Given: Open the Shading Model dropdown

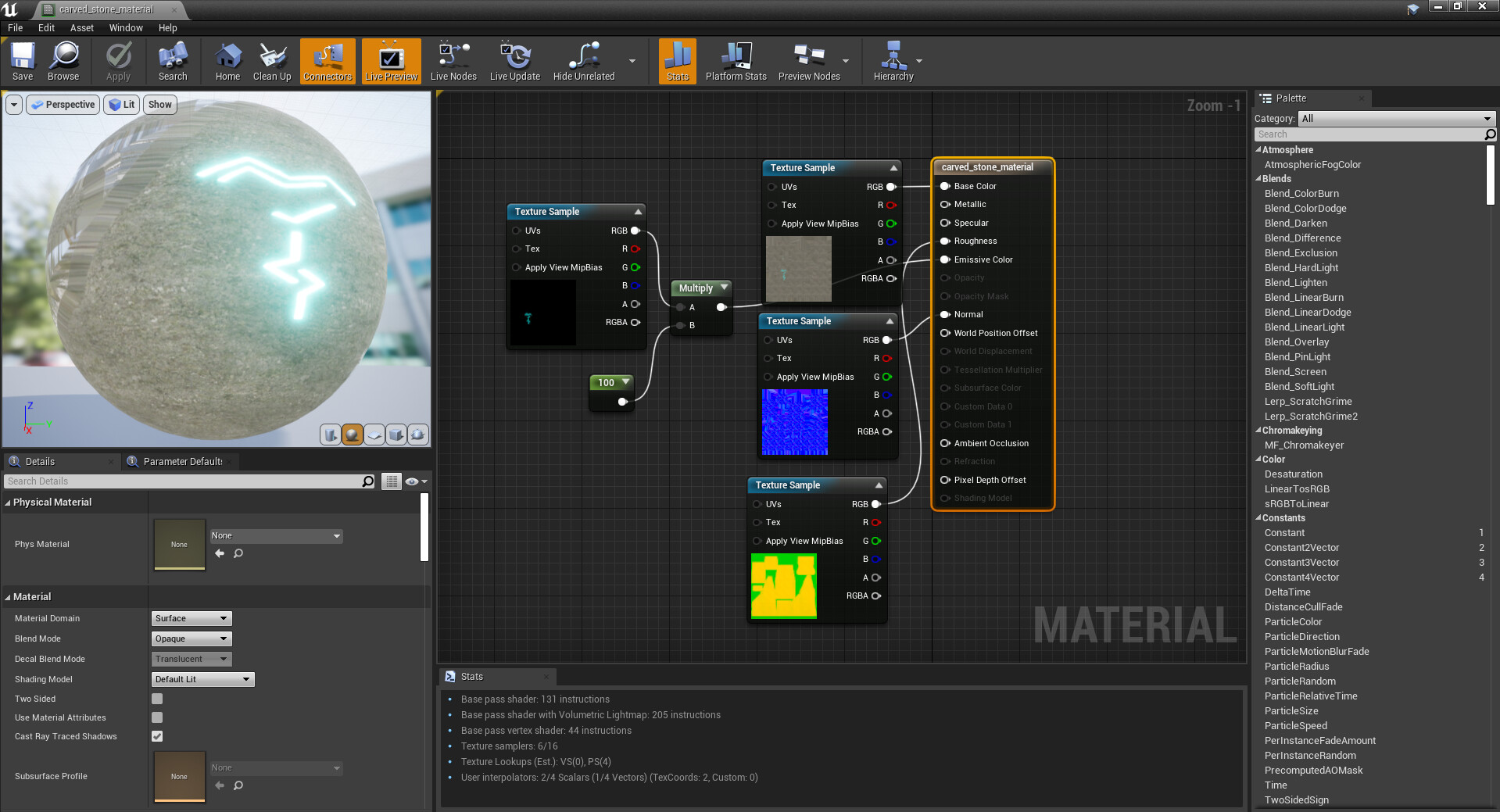Looking at the screenshot, I should (202, 679).
